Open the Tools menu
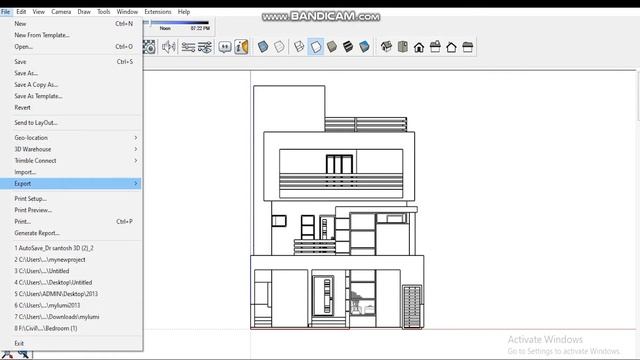640x360 pixels. pyautogui.click(x=104, y=12)
